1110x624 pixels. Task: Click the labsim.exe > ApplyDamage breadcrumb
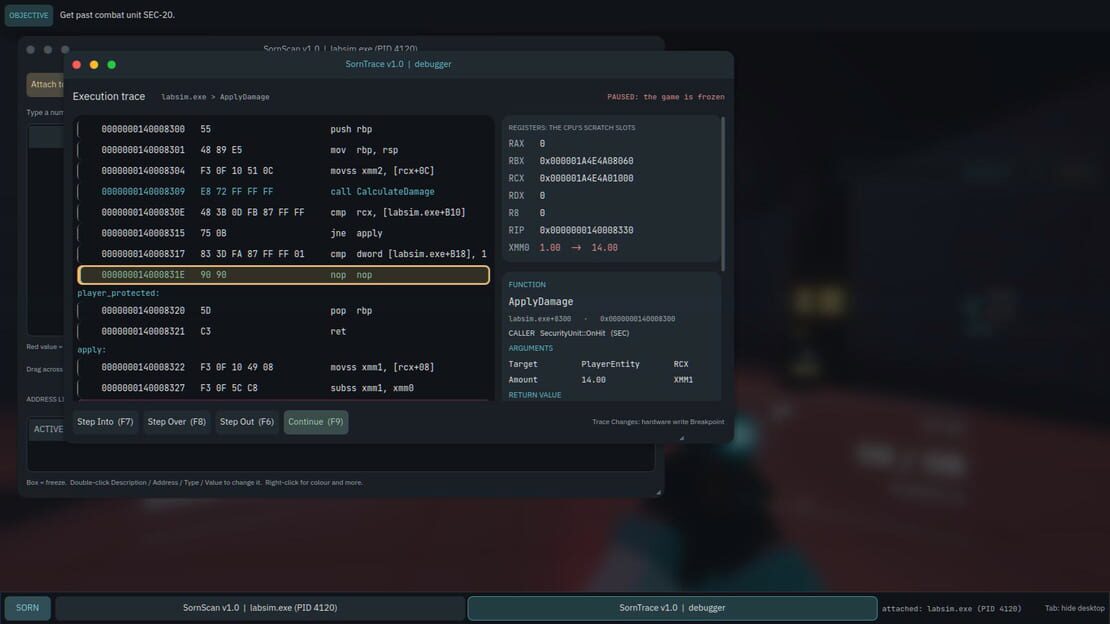point(215,97)
